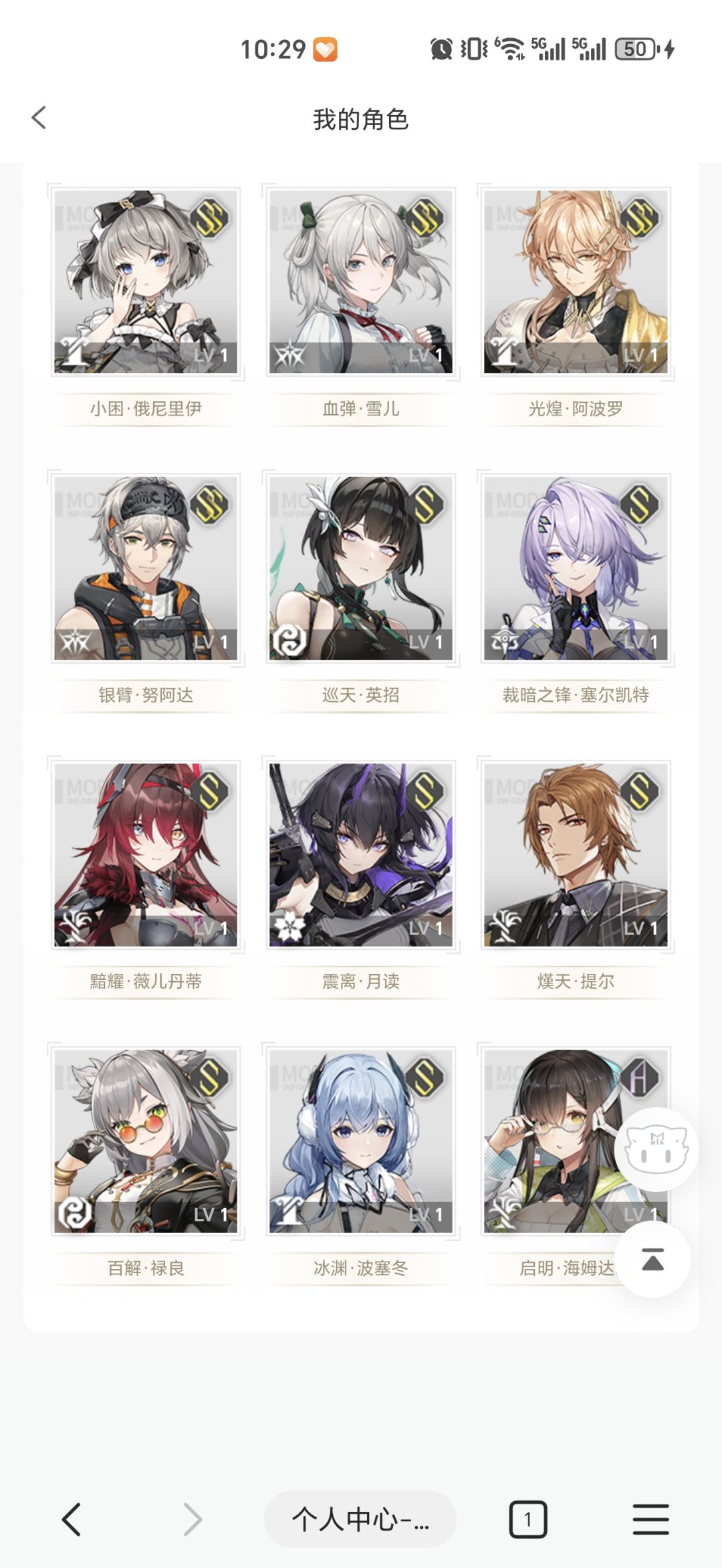Go back with the browser's bottom arrow

[x=72, y=1519]
